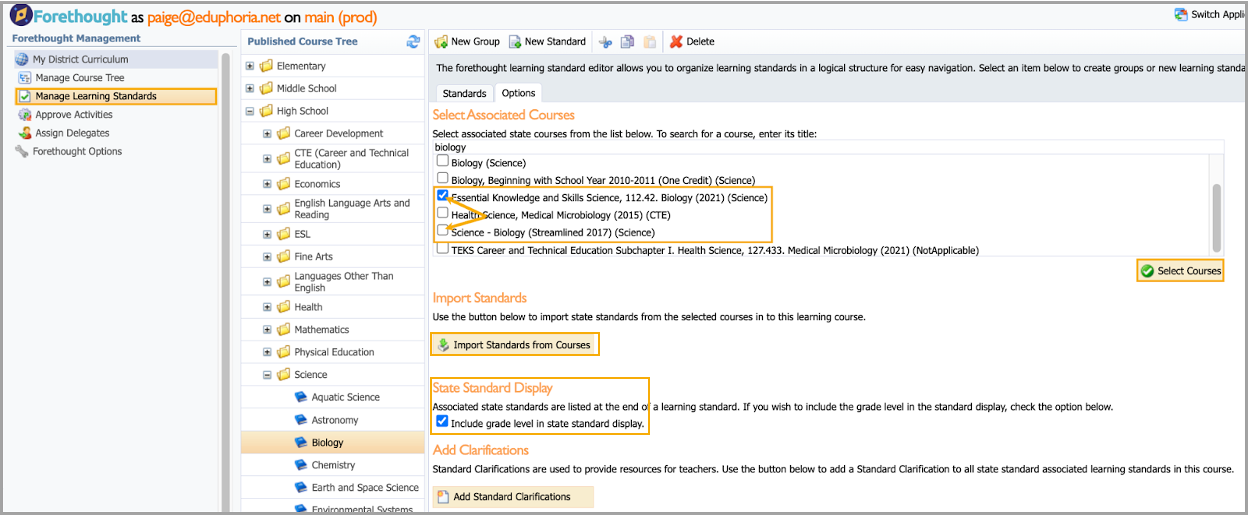
Task: Toggle Include grade level in state standard display
Action: click(x=442, y=423)
